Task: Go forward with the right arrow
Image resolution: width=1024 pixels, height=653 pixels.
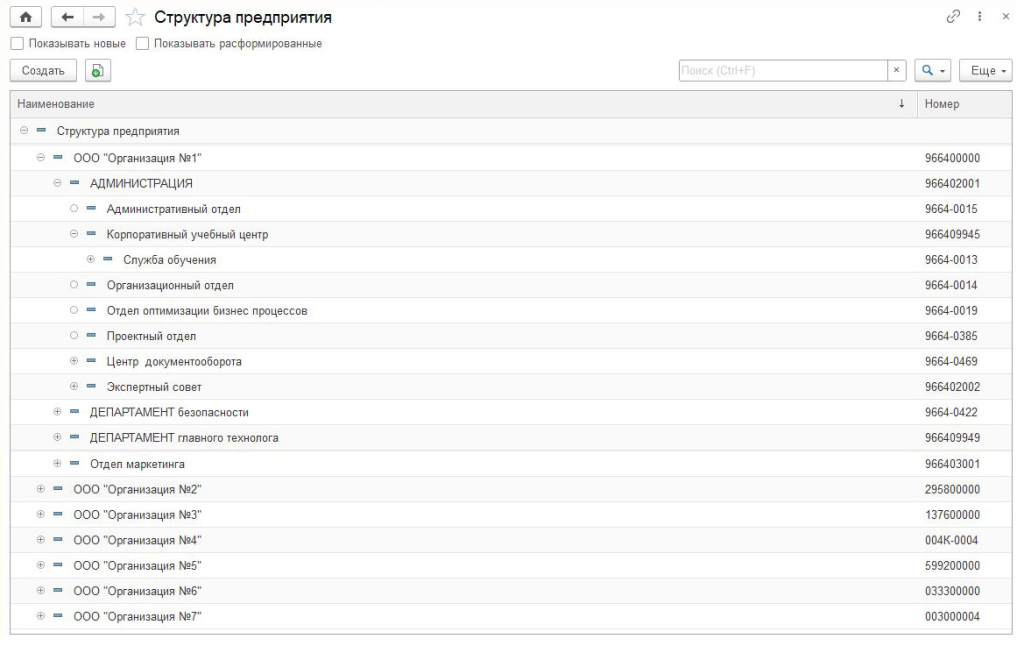Action: 101,18
